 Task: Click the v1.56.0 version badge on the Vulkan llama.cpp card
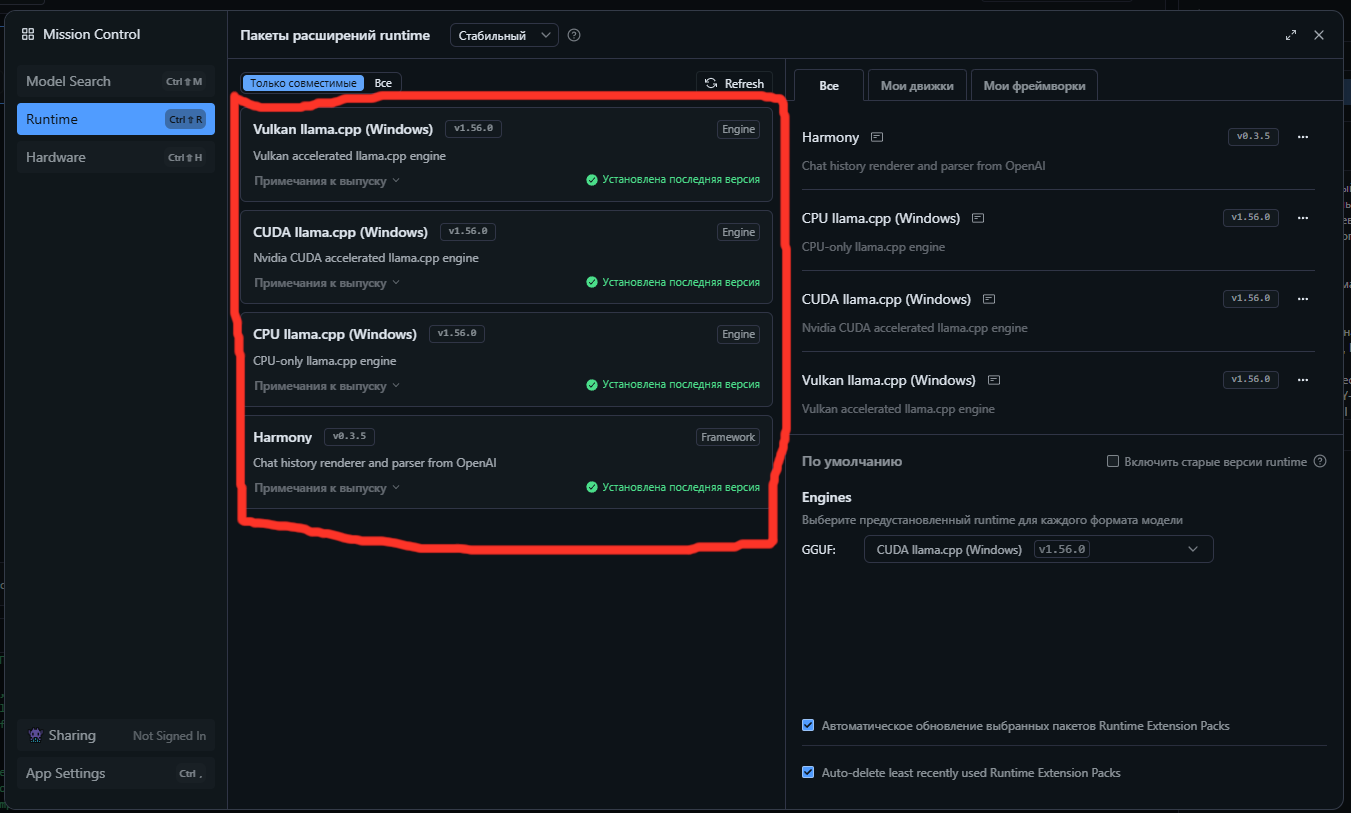471,129
